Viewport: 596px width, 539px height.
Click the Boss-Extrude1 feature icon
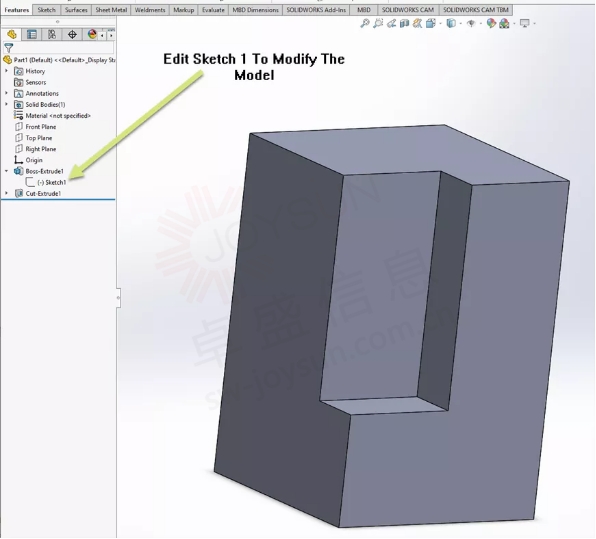(x=18, y=171)
